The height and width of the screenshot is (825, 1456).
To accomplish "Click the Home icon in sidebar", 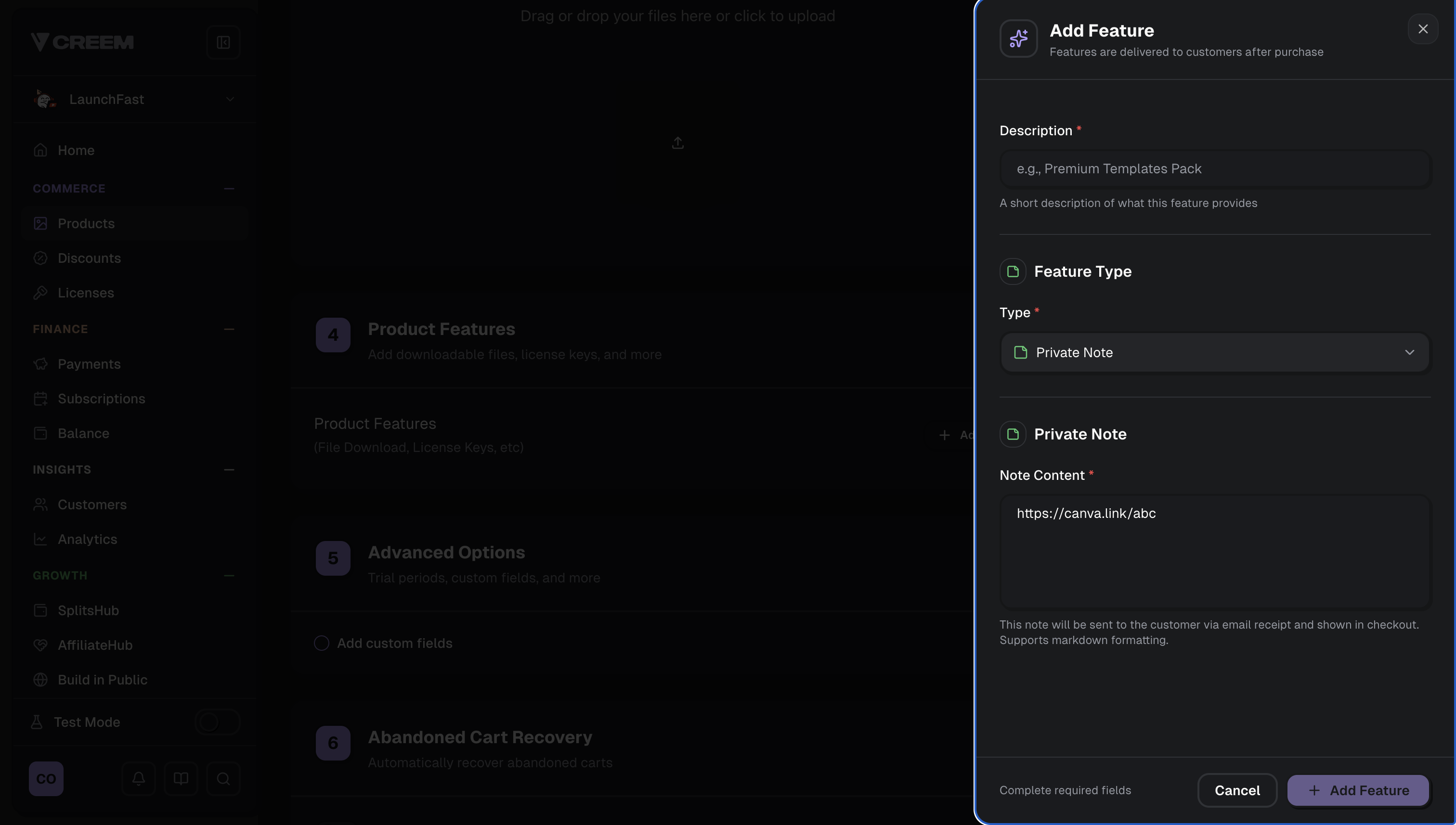I will tap(40, 150).
